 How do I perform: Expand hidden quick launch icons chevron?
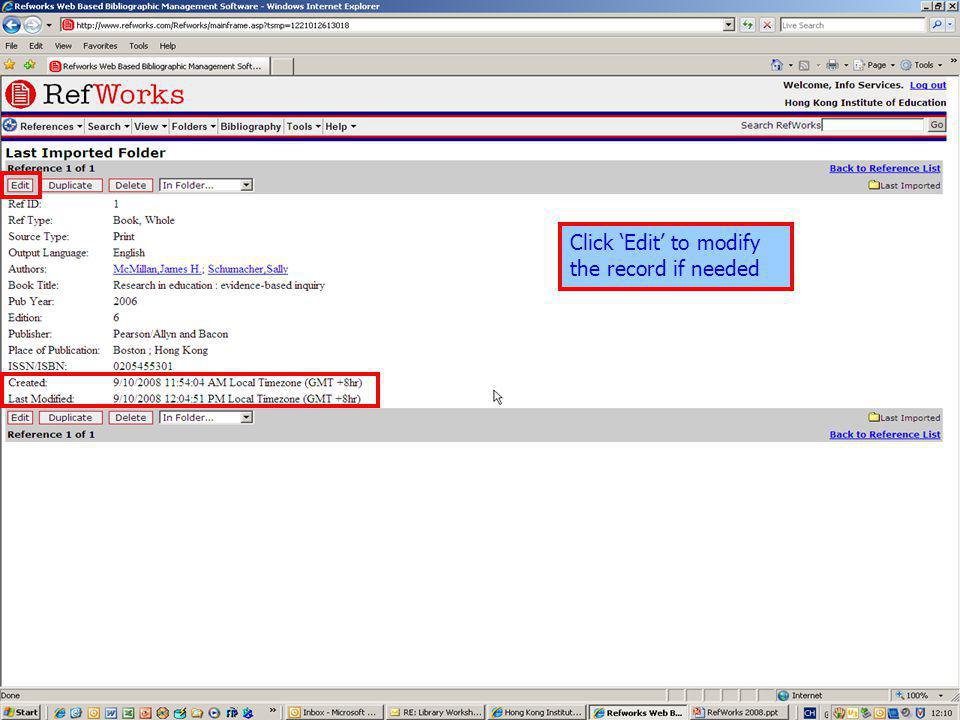point(272,710)
